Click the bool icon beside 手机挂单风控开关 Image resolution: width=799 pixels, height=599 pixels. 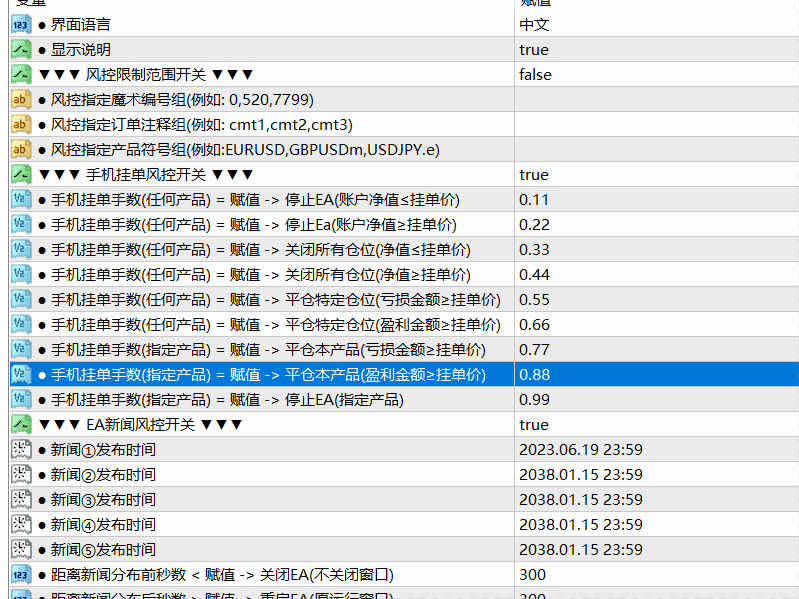[21, 174]
